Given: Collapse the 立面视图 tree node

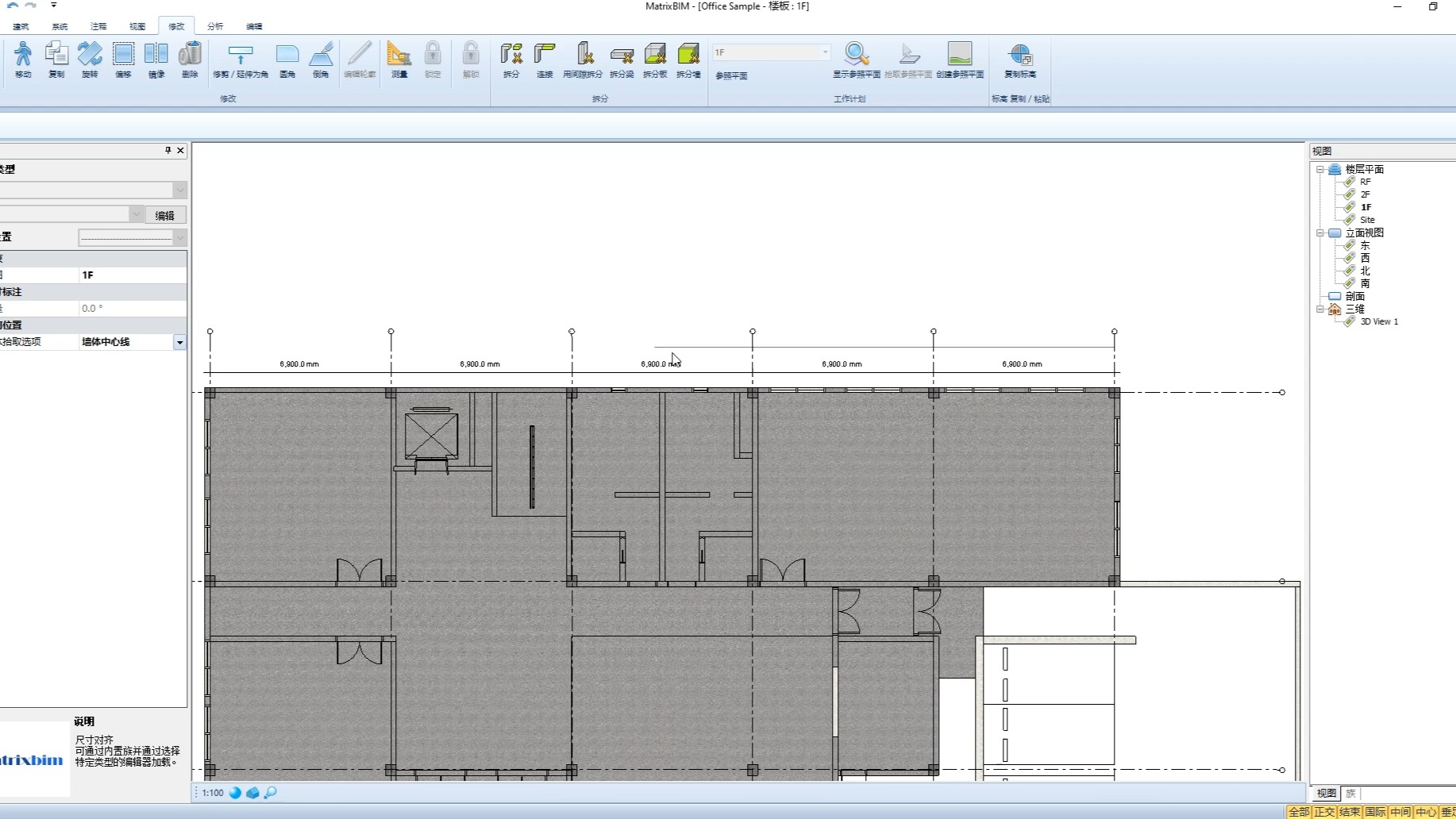Looking at the screenshot, I should click(x=1320, y=233).
